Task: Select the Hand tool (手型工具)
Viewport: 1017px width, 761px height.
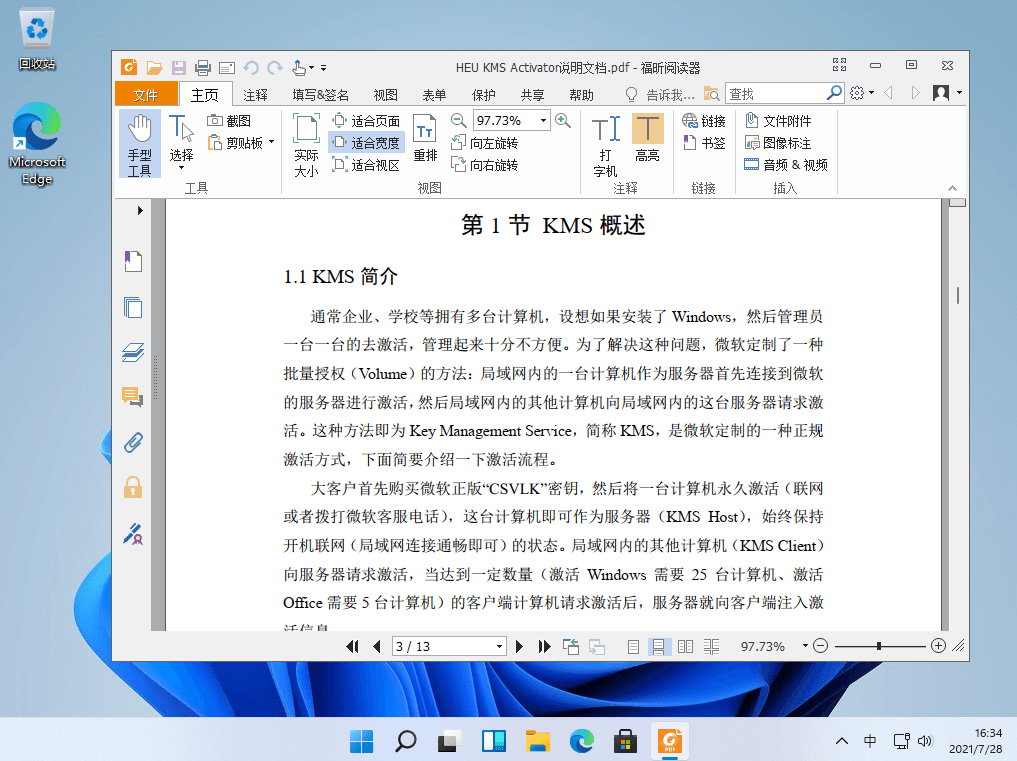Action: click(139, 145)
